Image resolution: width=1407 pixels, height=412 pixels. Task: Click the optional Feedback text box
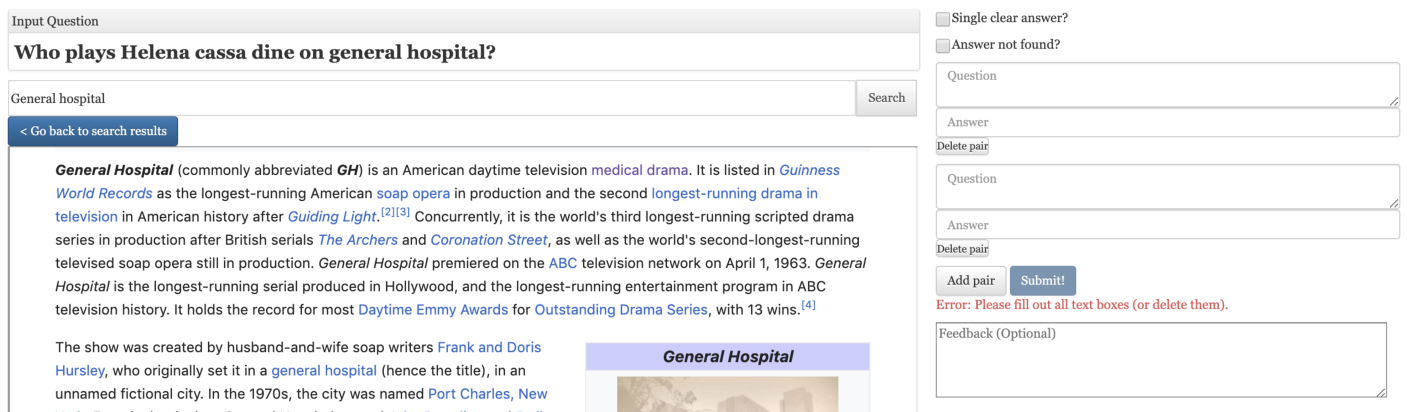(1161, 360)
